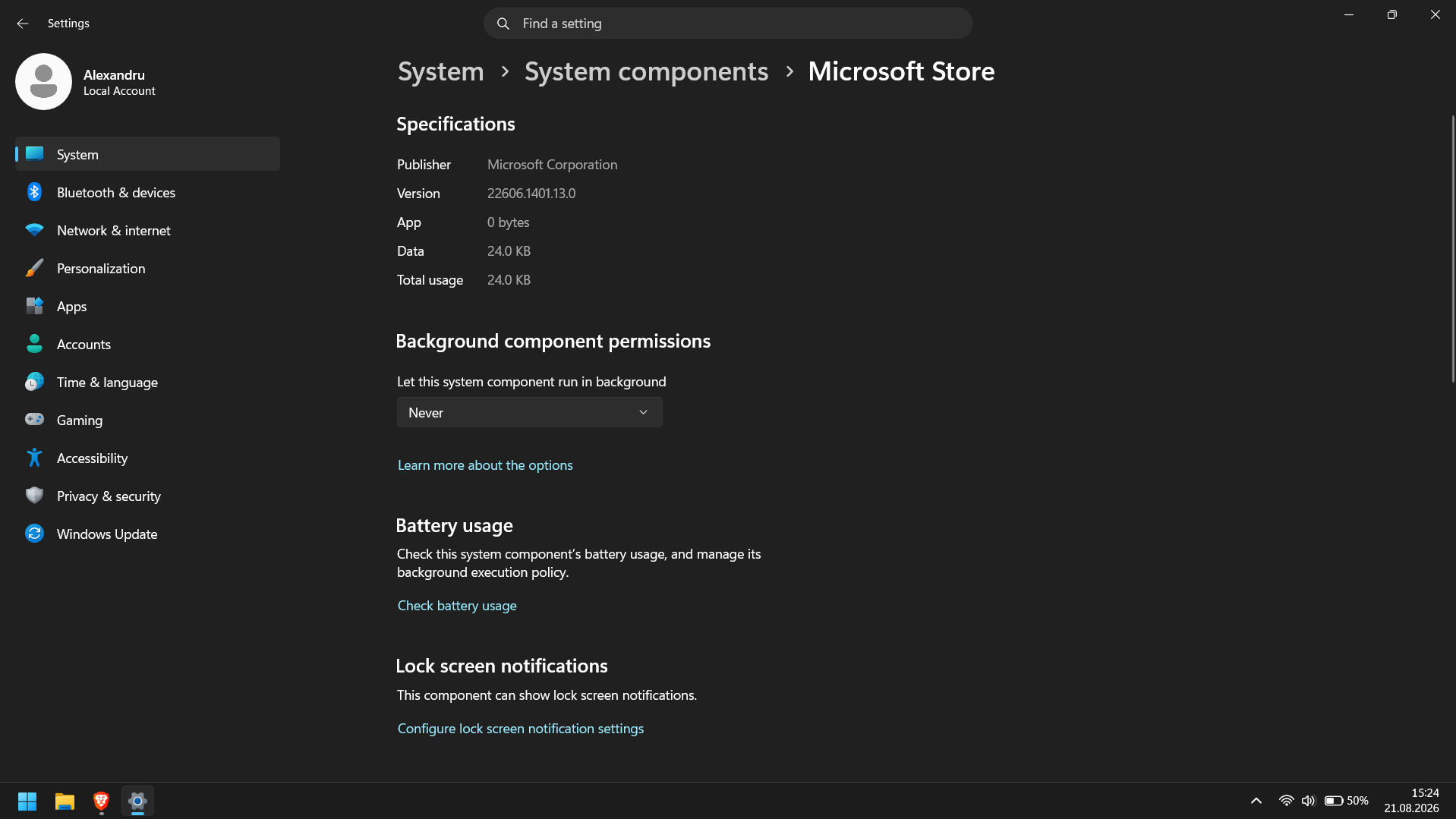The height and width of the screenshot is (819, 1456).
Task: Click System components breadcrumb
Action: [x=646, y=71]
